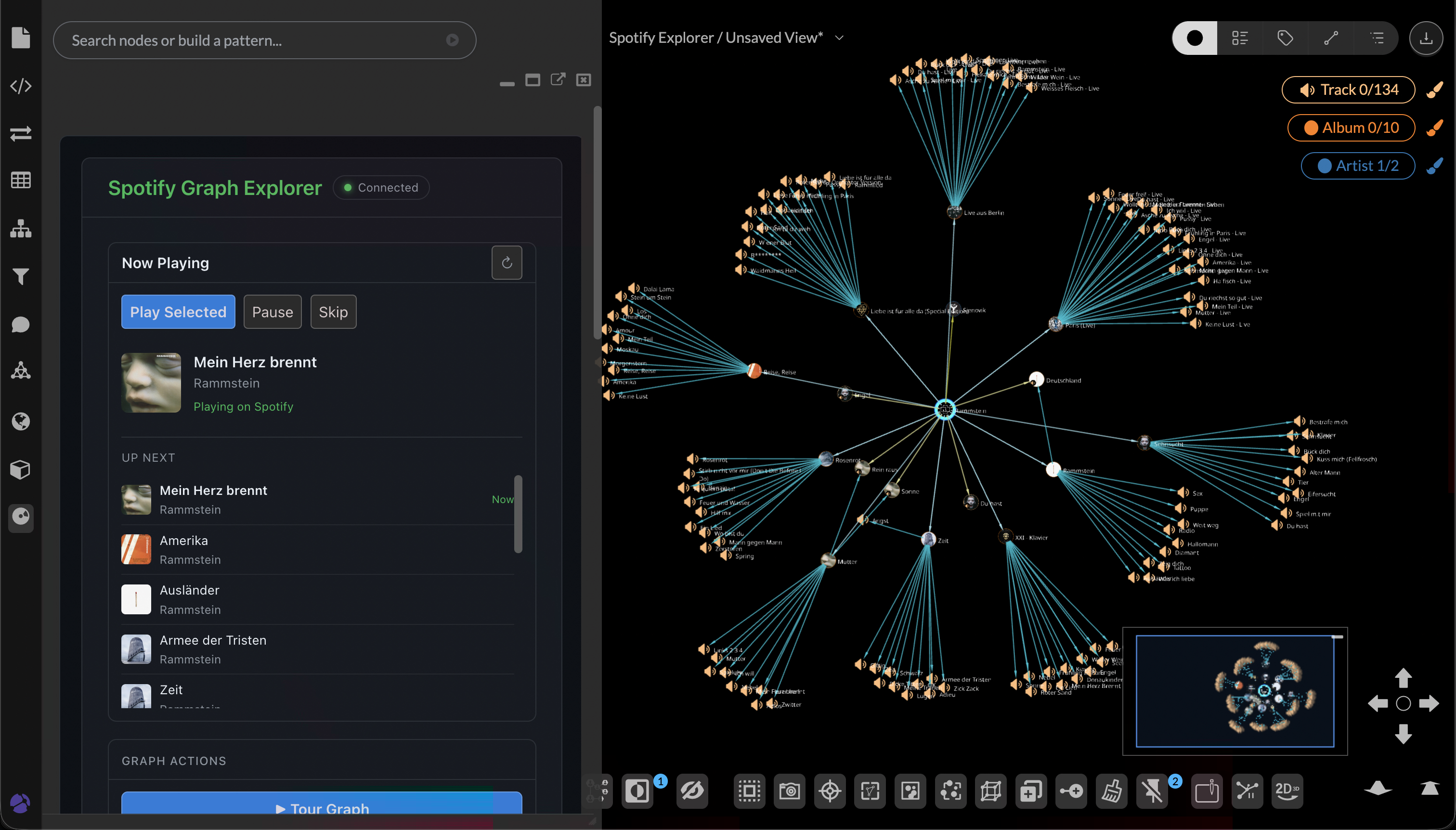The image size is (1456, 830).
Task: Click the crosshair center-target tool
Action: [x=830, y=791]
